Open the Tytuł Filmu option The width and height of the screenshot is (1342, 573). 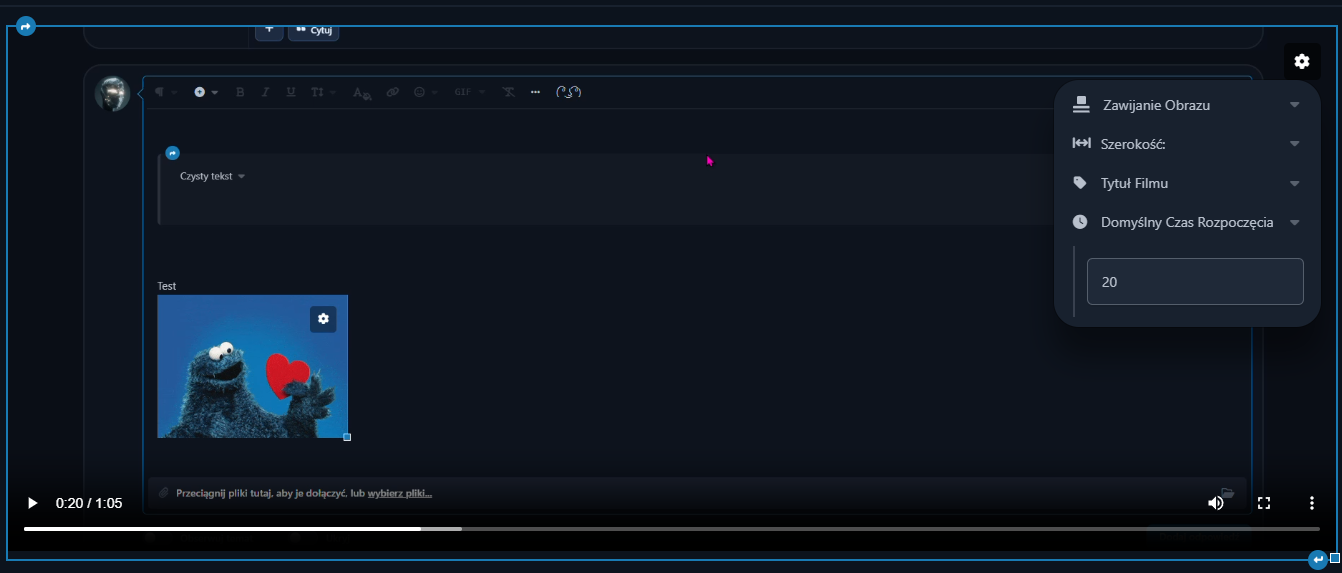click(x=1186, y=183)
